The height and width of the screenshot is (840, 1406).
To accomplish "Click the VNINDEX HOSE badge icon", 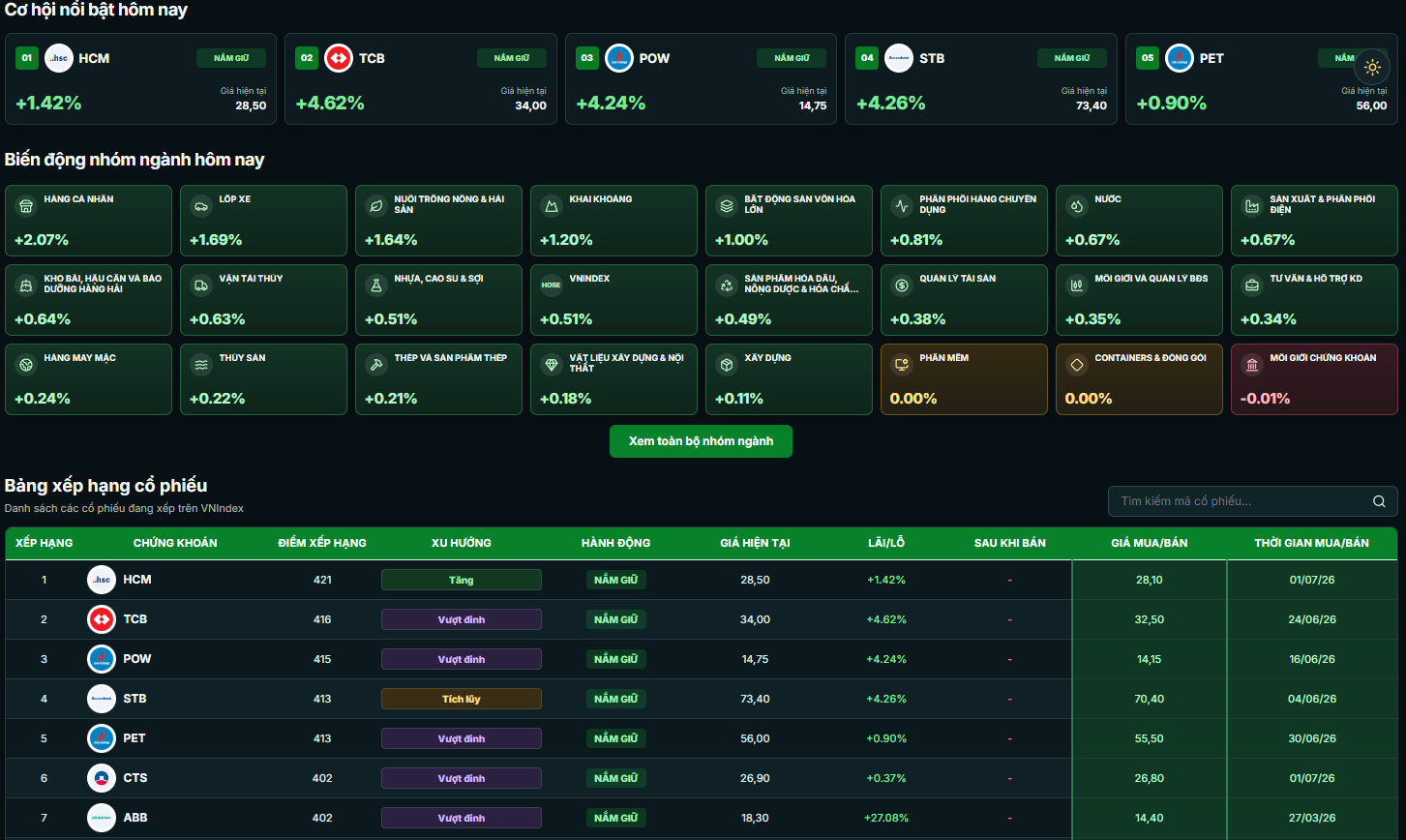I will coord(552,285).
